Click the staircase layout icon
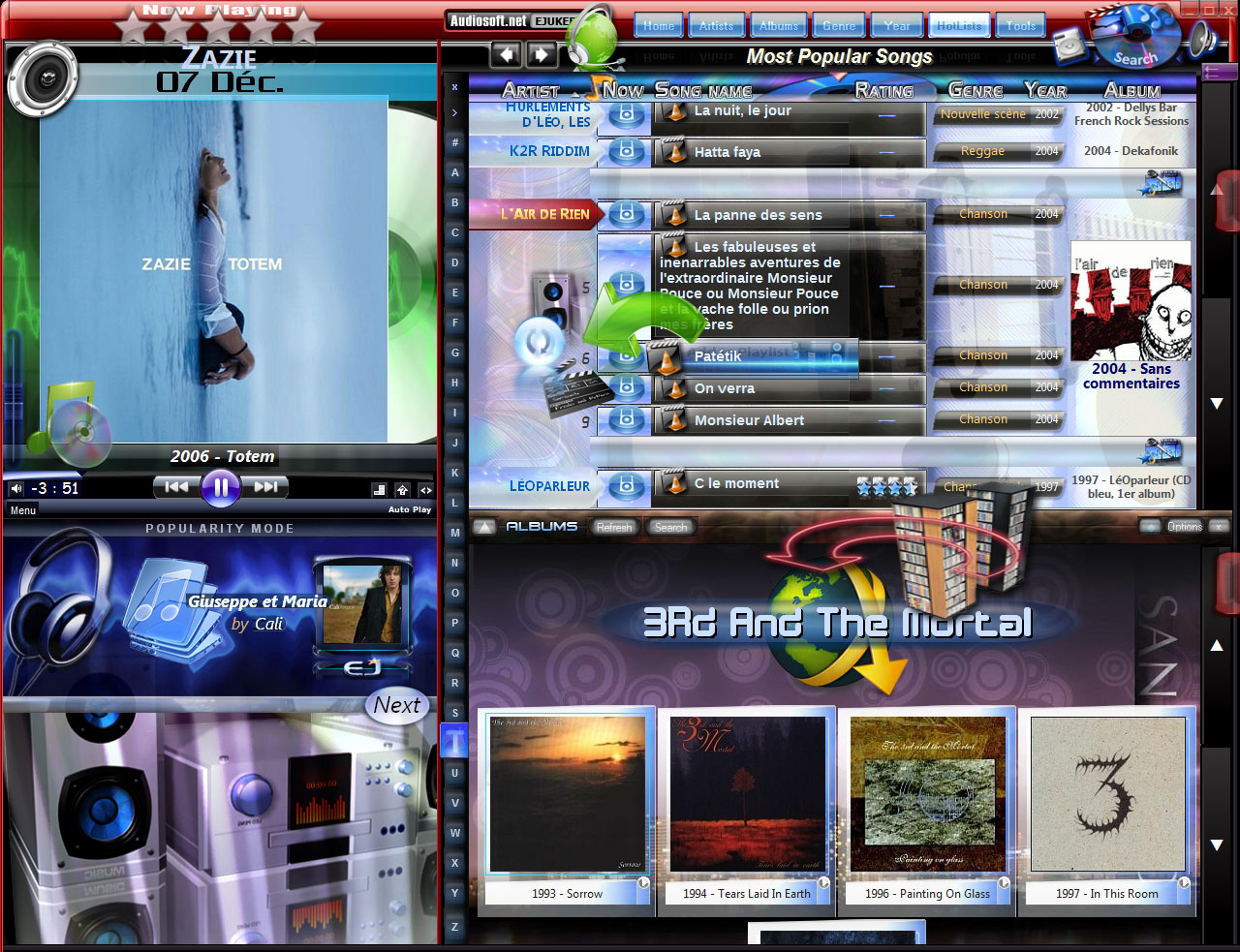The image size is (1240, 952). (x=380, y=490)
